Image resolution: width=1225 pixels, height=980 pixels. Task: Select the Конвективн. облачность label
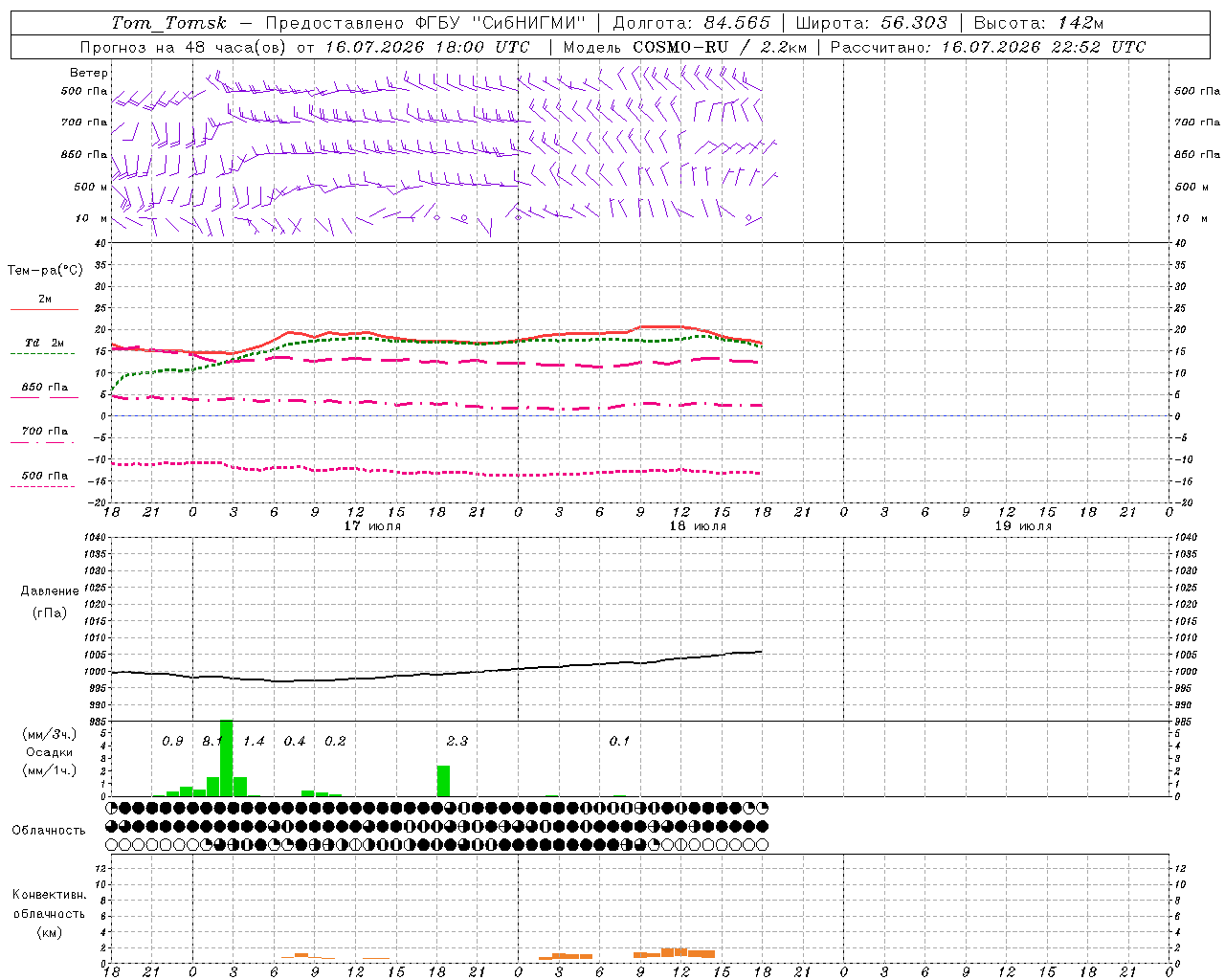pyautogui.click(x=49, y=913)
